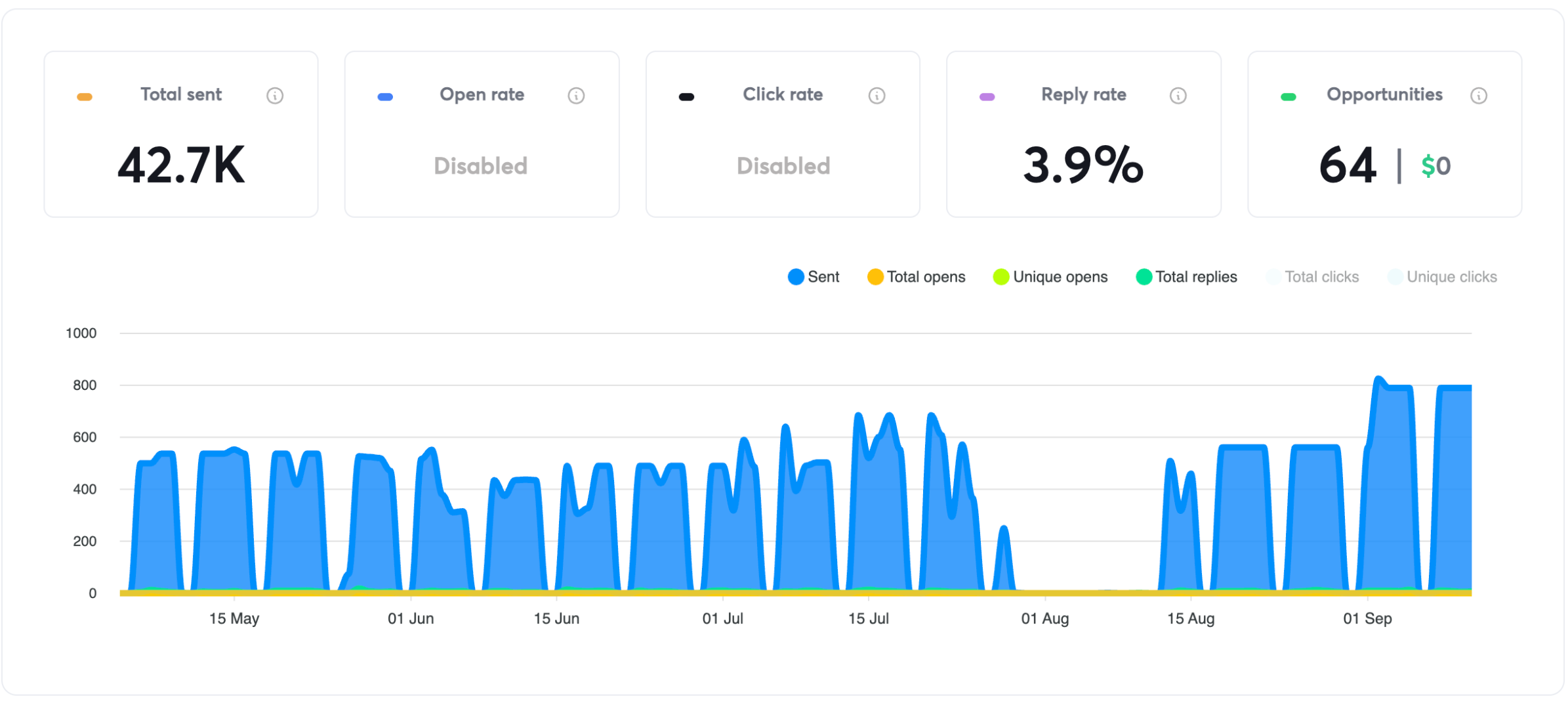This screenshot has width=1568, height=705.
Task: Click the Opportunities info icon
Action: tap(1479, 95)
